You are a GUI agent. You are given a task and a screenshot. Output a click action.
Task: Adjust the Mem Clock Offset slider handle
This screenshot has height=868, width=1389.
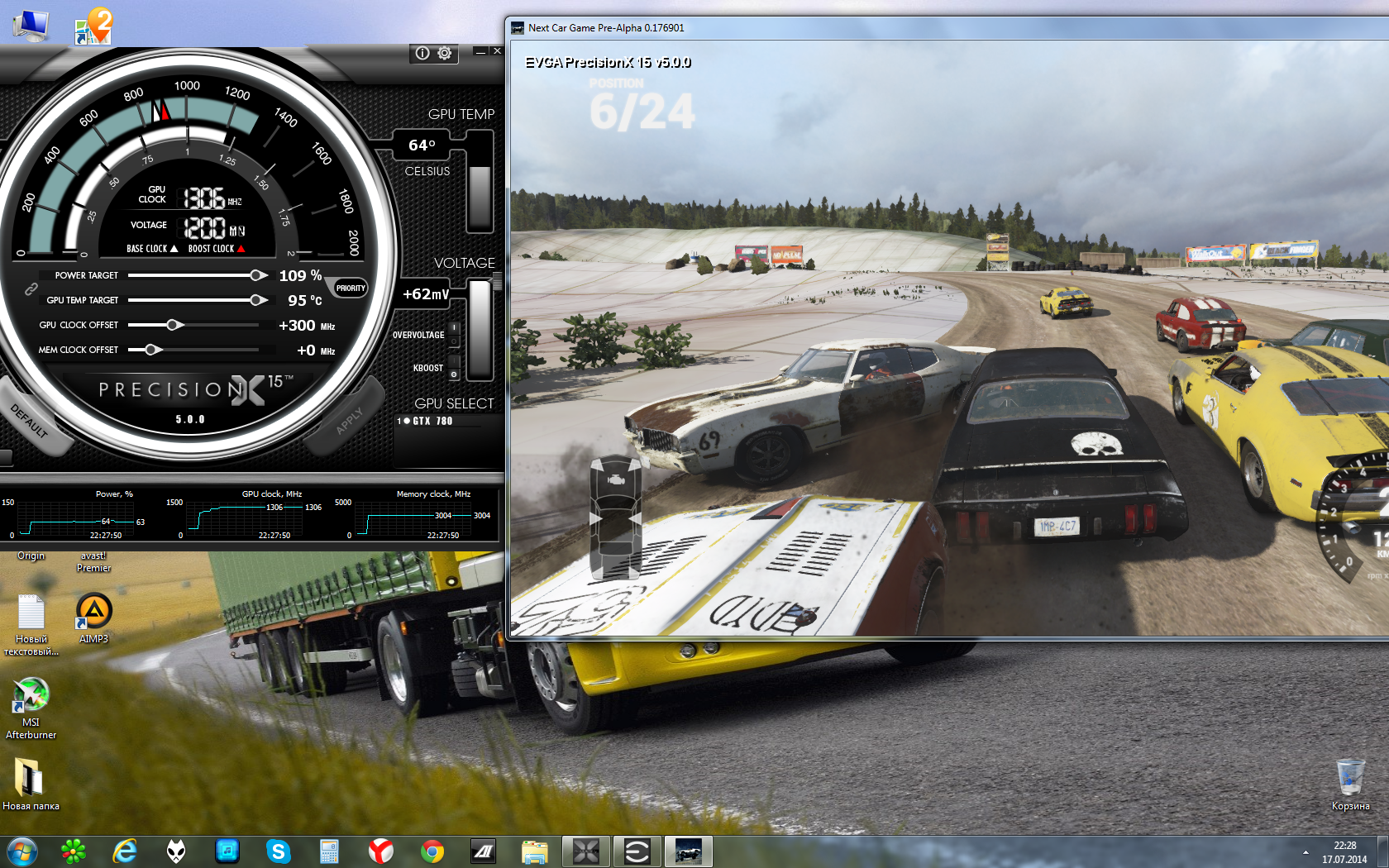click(152, 350)
